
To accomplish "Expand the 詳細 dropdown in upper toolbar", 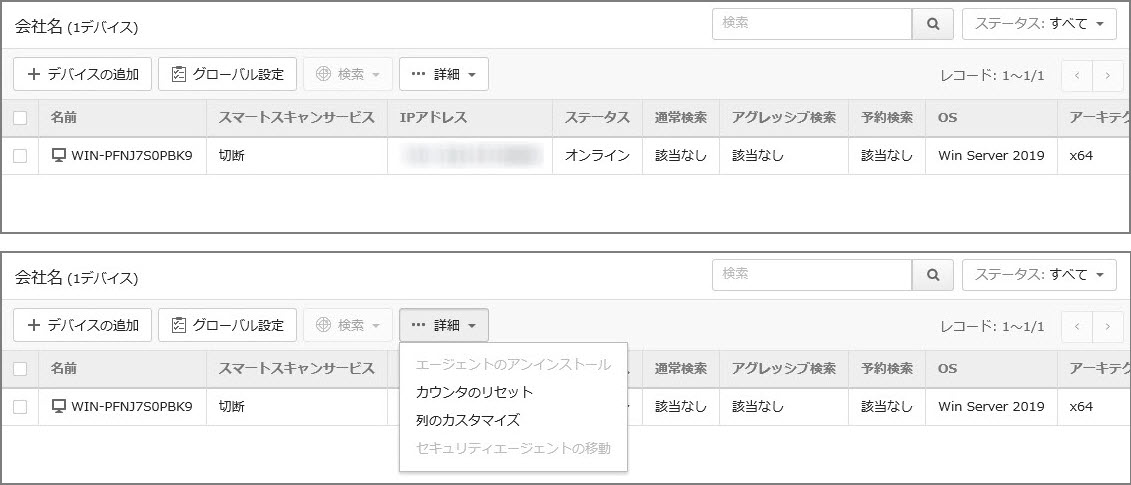I will [x=443, y=74].
